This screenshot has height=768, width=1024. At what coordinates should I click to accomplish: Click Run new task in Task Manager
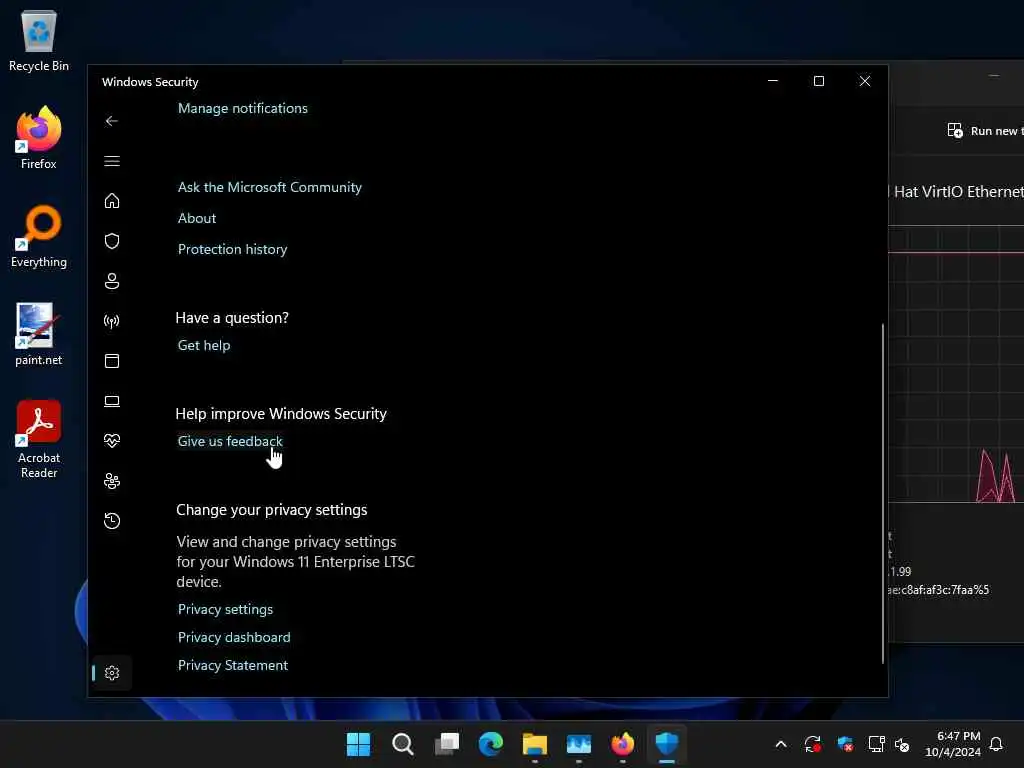985,131
